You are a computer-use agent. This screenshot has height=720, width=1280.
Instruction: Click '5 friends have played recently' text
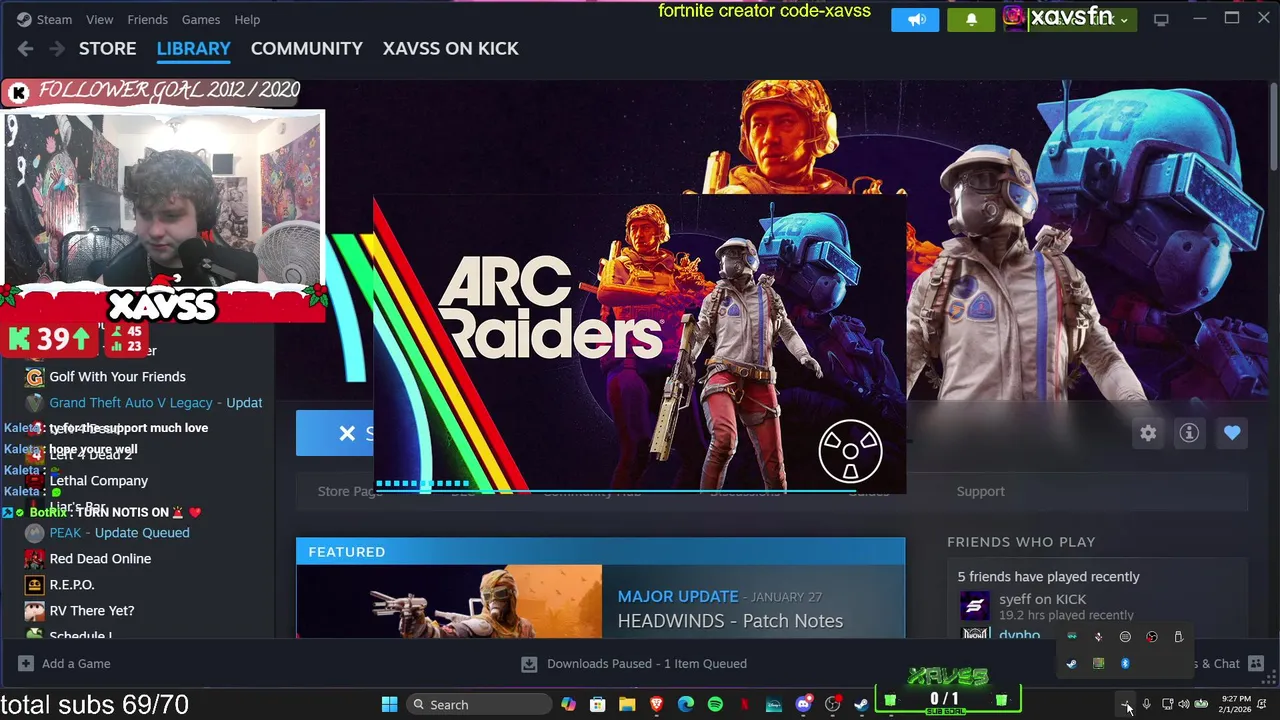point(1048,577)
